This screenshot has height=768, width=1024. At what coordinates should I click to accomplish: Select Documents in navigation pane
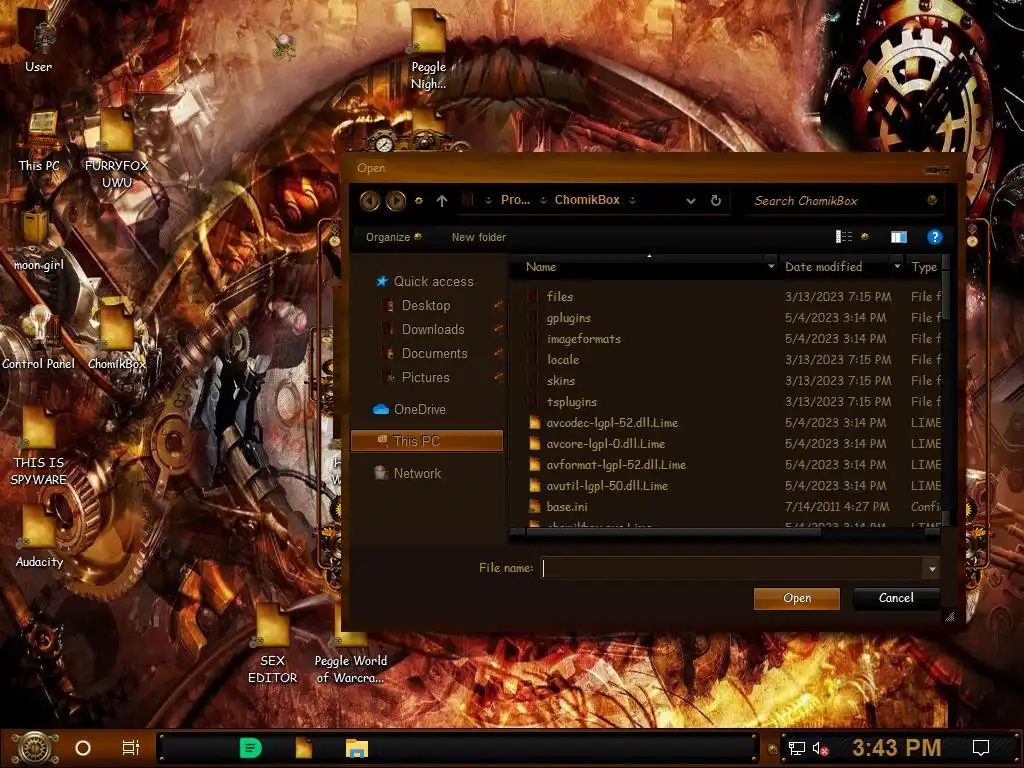pyautogui.click(x=434, y=353)
